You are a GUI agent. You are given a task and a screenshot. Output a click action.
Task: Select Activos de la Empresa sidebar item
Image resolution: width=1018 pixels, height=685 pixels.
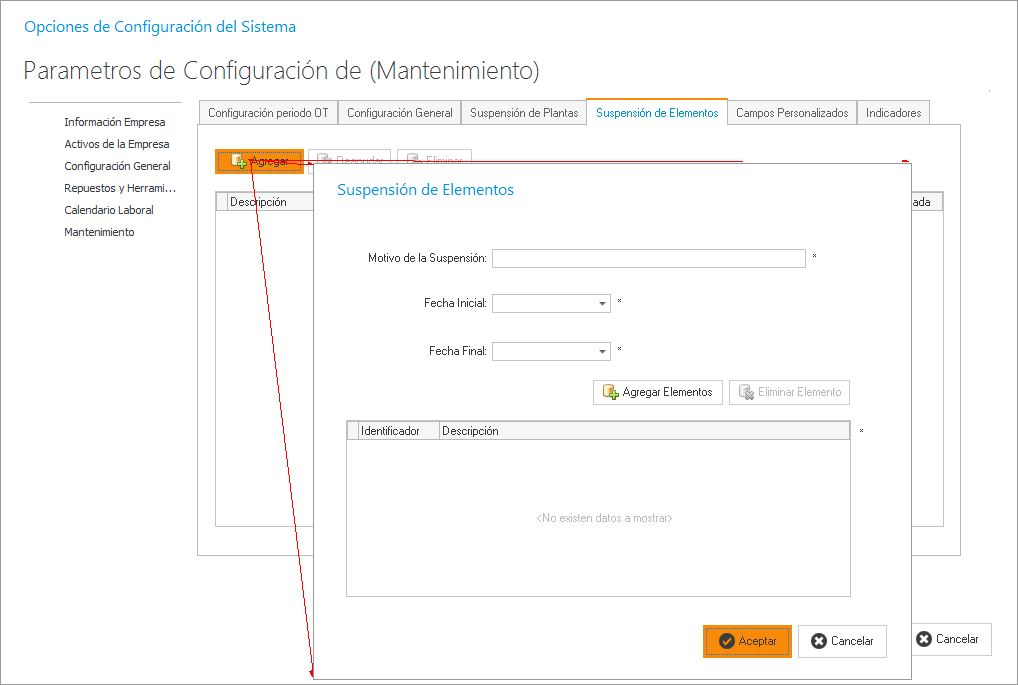click(117, 144)
